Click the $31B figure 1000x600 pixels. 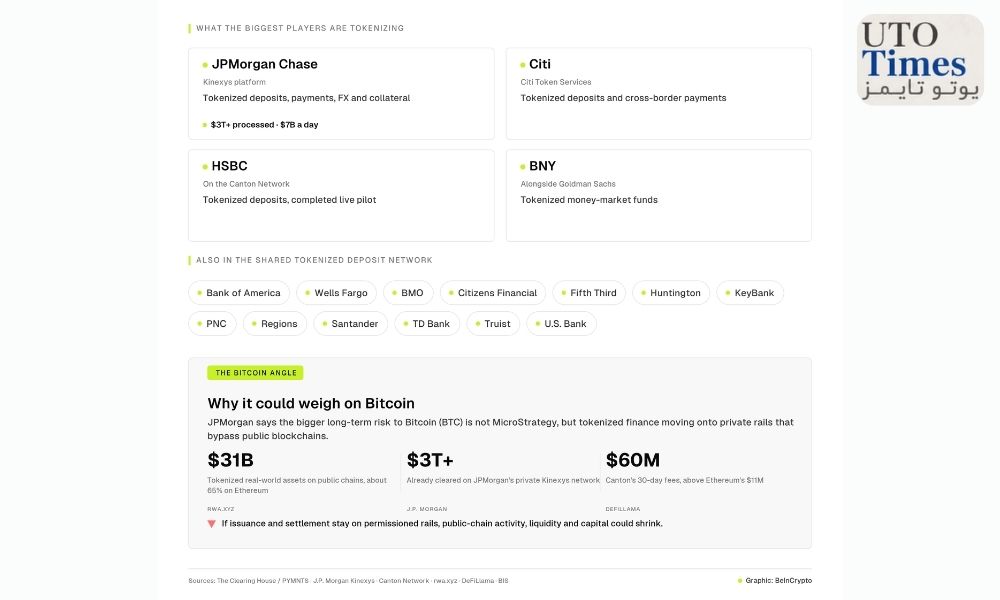pyautogui.click(x=230, y=460)
